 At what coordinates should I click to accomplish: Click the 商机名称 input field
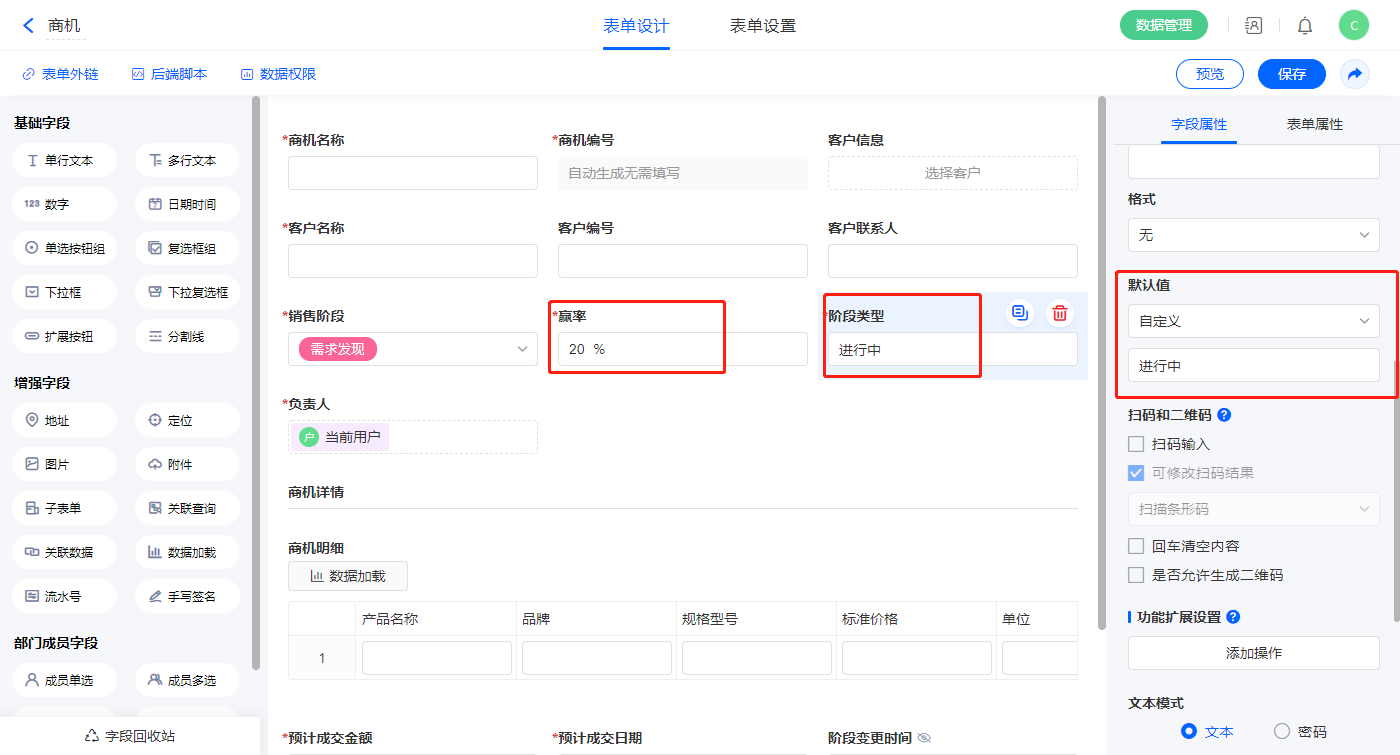tap(412, 173)
